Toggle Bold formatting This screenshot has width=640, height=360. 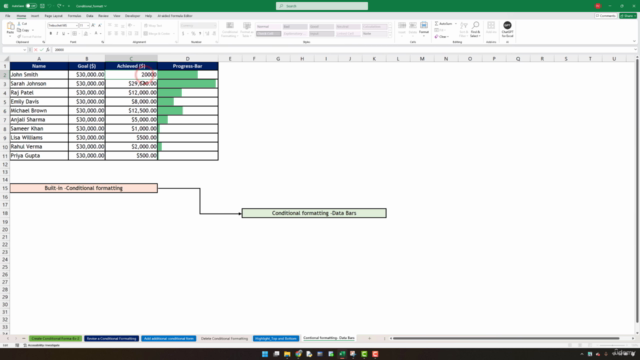coord(51,33)
